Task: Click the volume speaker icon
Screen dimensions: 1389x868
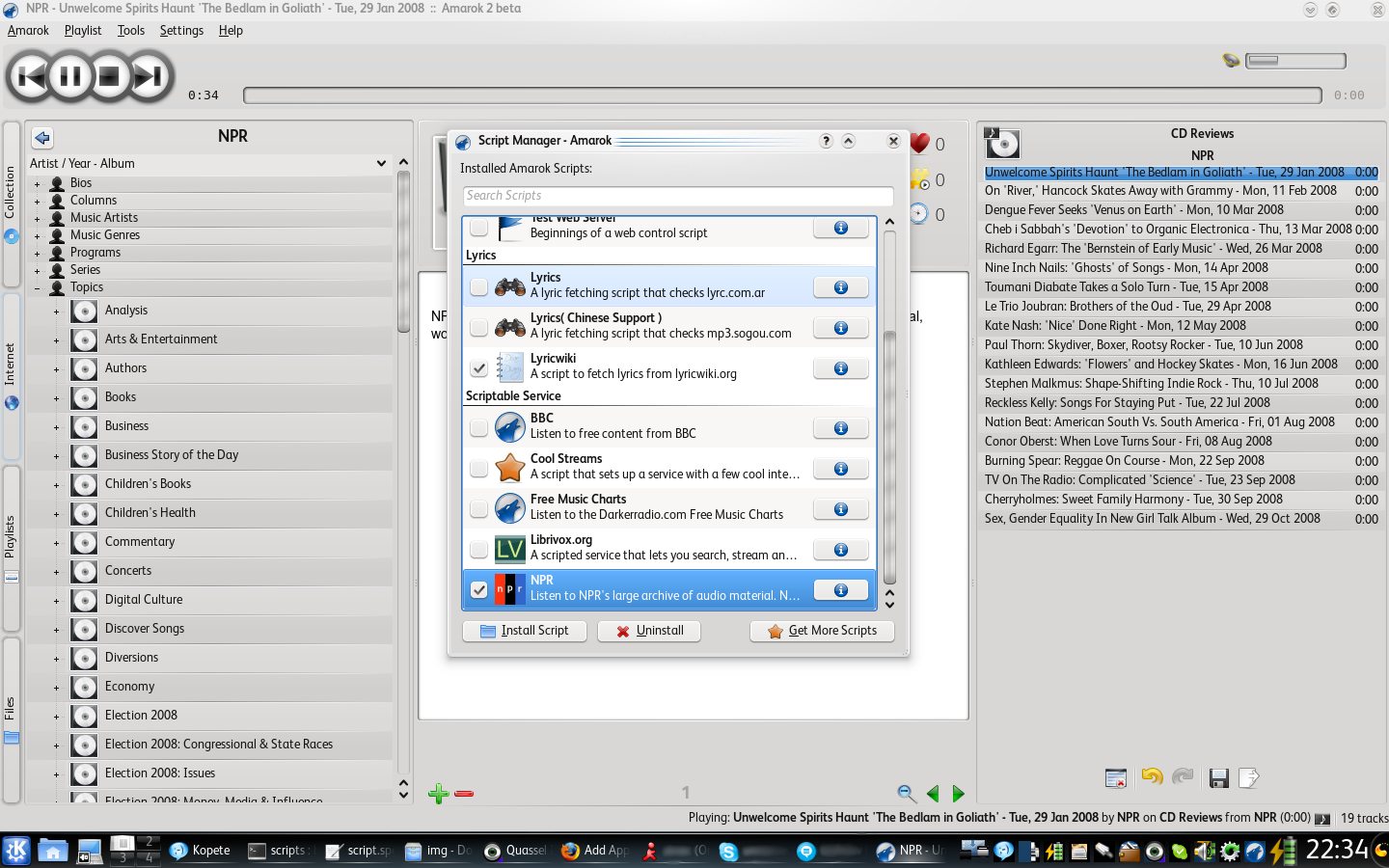Action: [1231, 61]
